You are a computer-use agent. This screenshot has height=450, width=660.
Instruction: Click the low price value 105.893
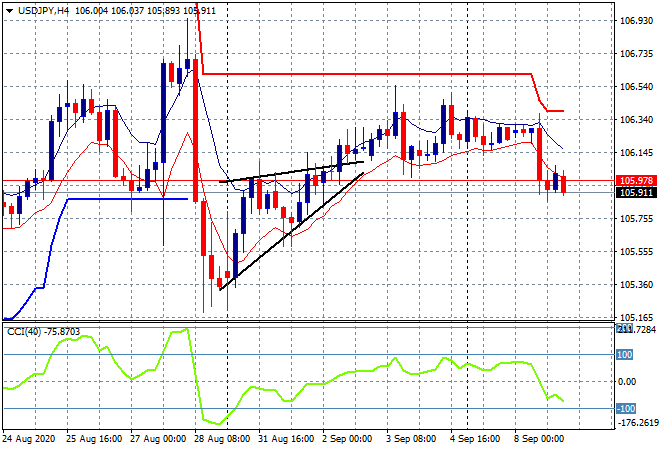[163, 11]
